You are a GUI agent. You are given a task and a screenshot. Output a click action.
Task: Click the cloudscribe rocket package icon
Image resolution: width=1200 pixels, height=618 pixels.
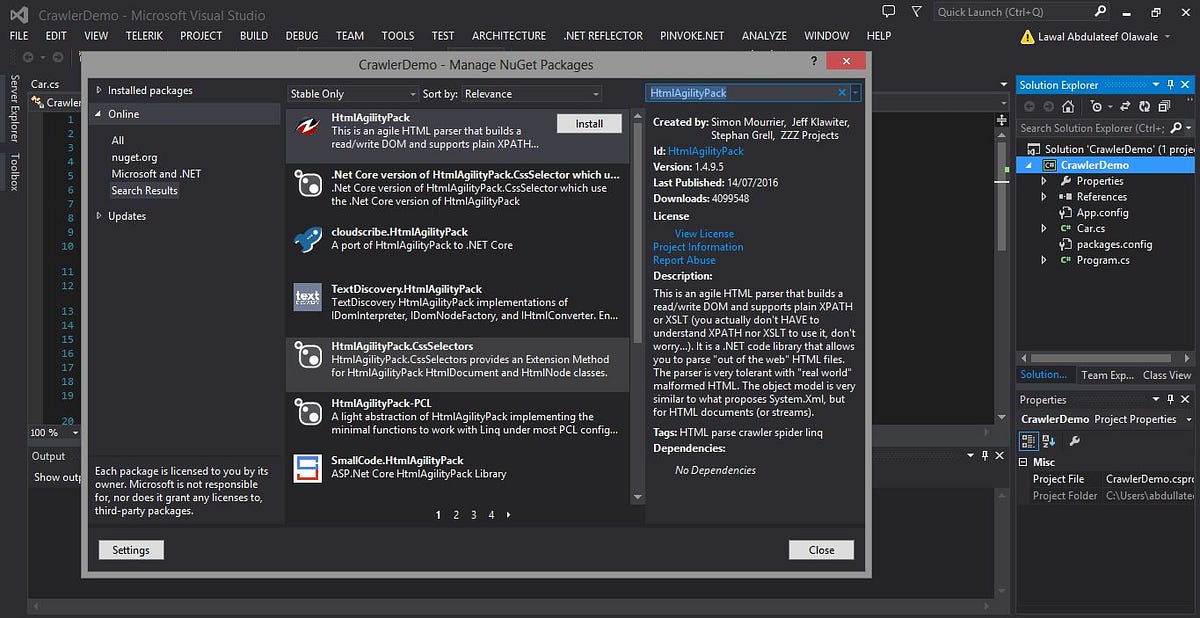307,240
